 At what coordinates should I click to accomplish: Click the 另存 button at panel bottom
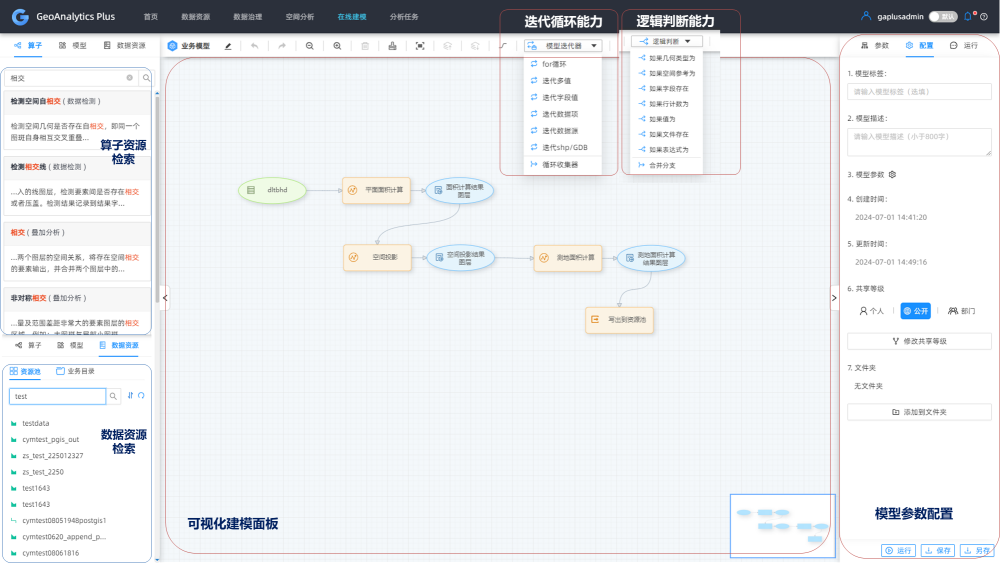(976, 550)
